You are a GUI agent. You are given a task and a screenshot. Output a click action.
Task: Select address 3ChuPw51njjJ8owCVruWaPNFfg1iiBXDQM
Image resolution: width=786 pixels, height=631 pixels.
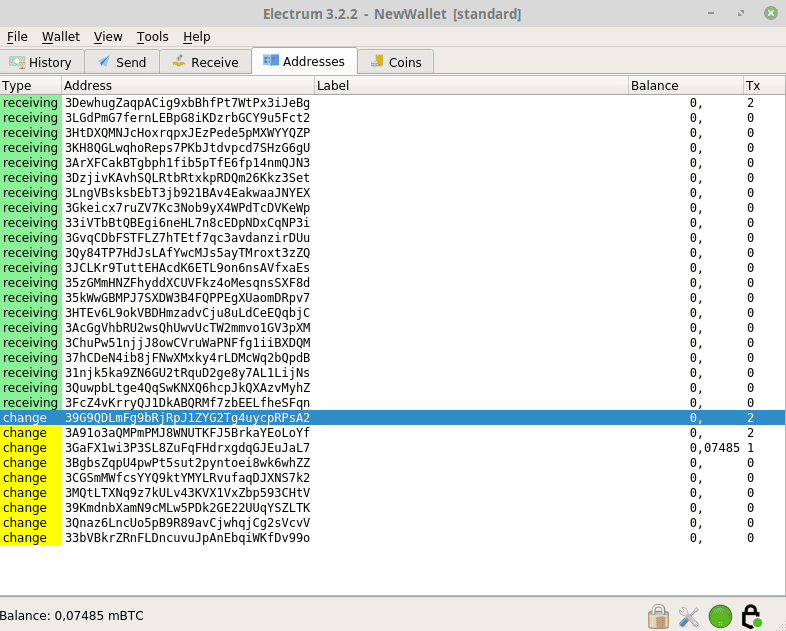[187, 343]
